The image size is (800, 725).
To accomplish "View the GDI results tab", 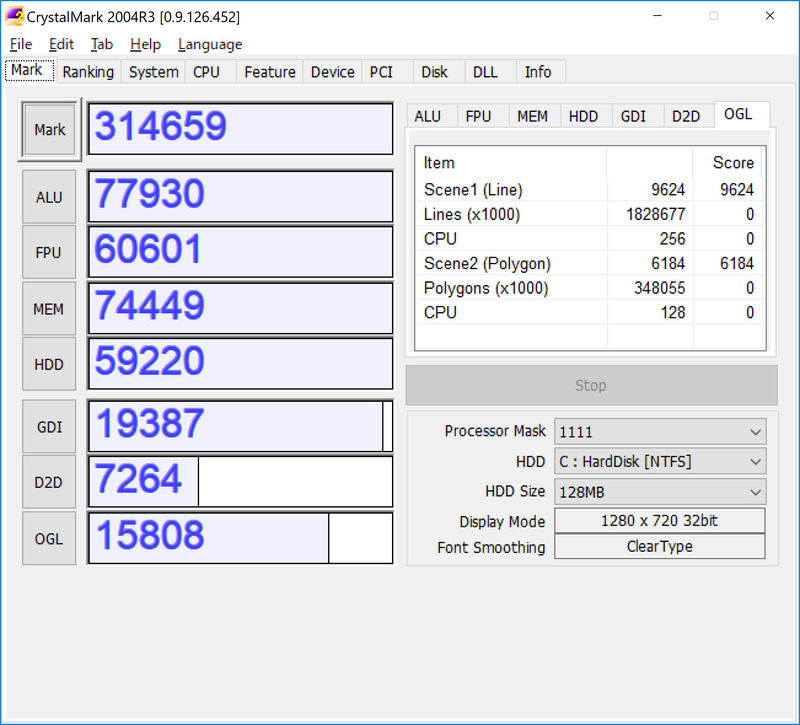I will click(x=635, y=115).
